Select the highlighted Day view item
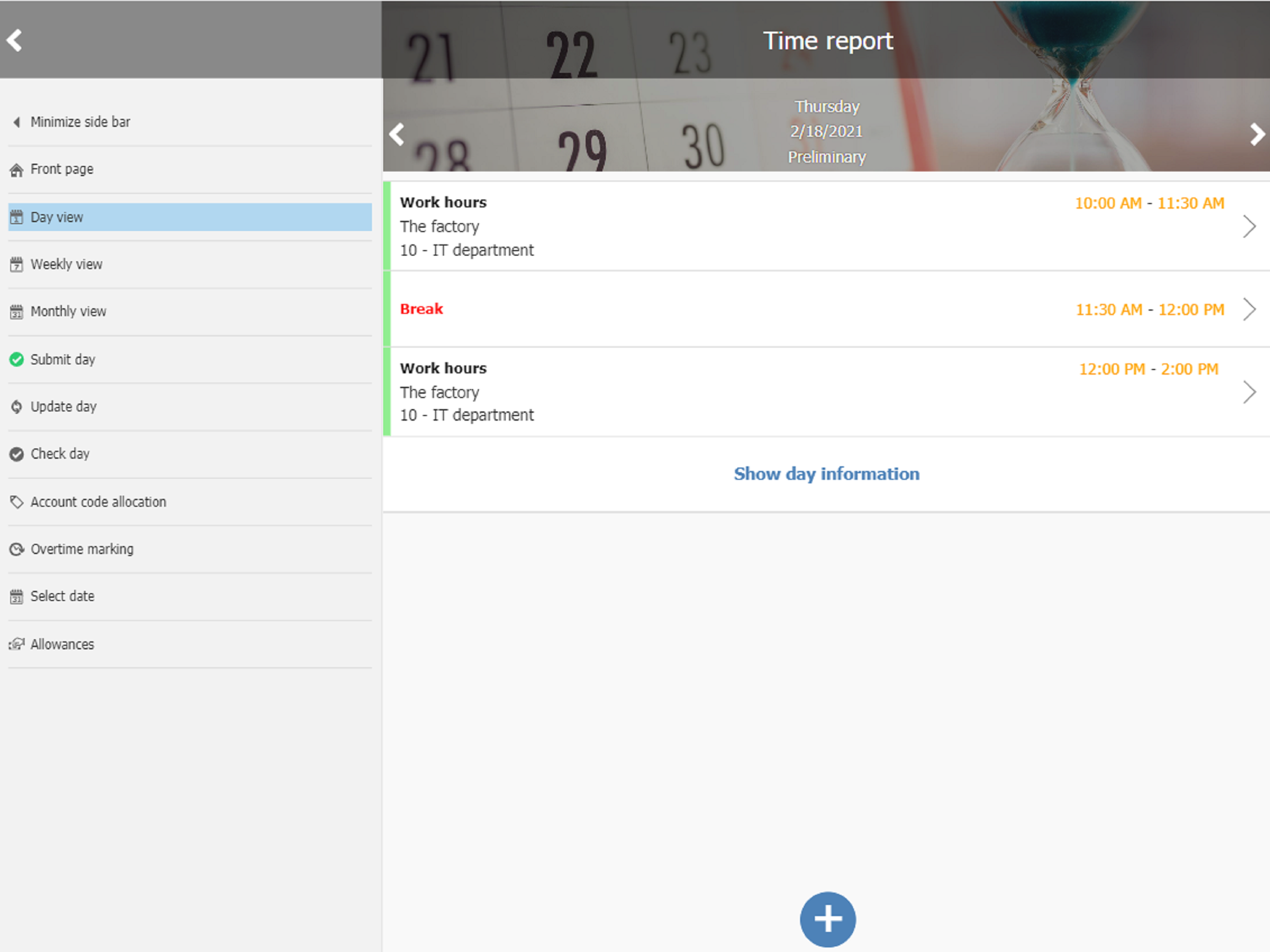 [x=56, y=217]
